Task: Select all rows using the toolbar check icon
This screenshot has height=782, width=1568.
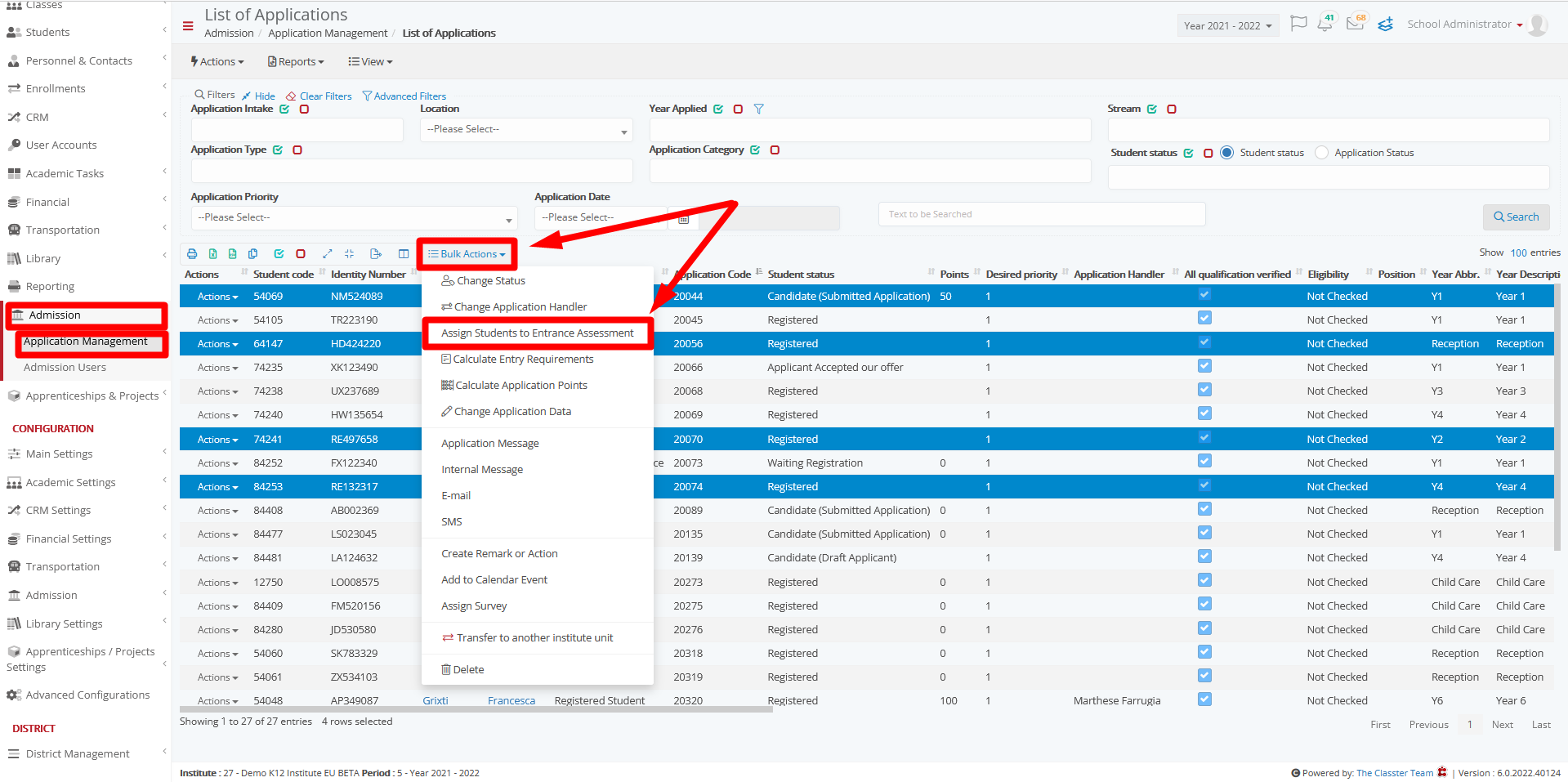Action: pyautogui.click(x=279, y=254)
